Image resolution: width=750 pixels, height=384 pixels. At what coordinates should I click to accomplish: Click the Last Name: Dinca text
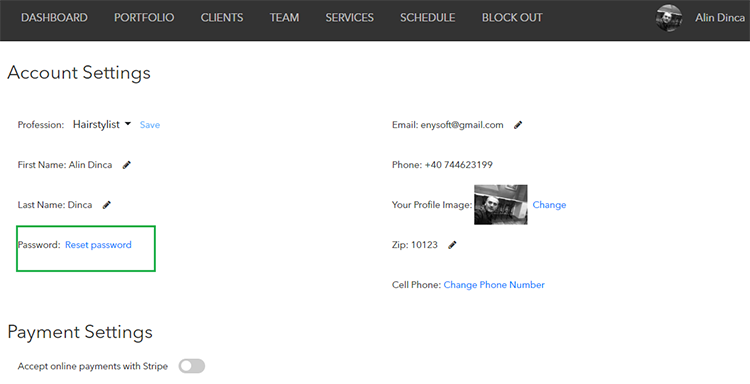[55, 205]
